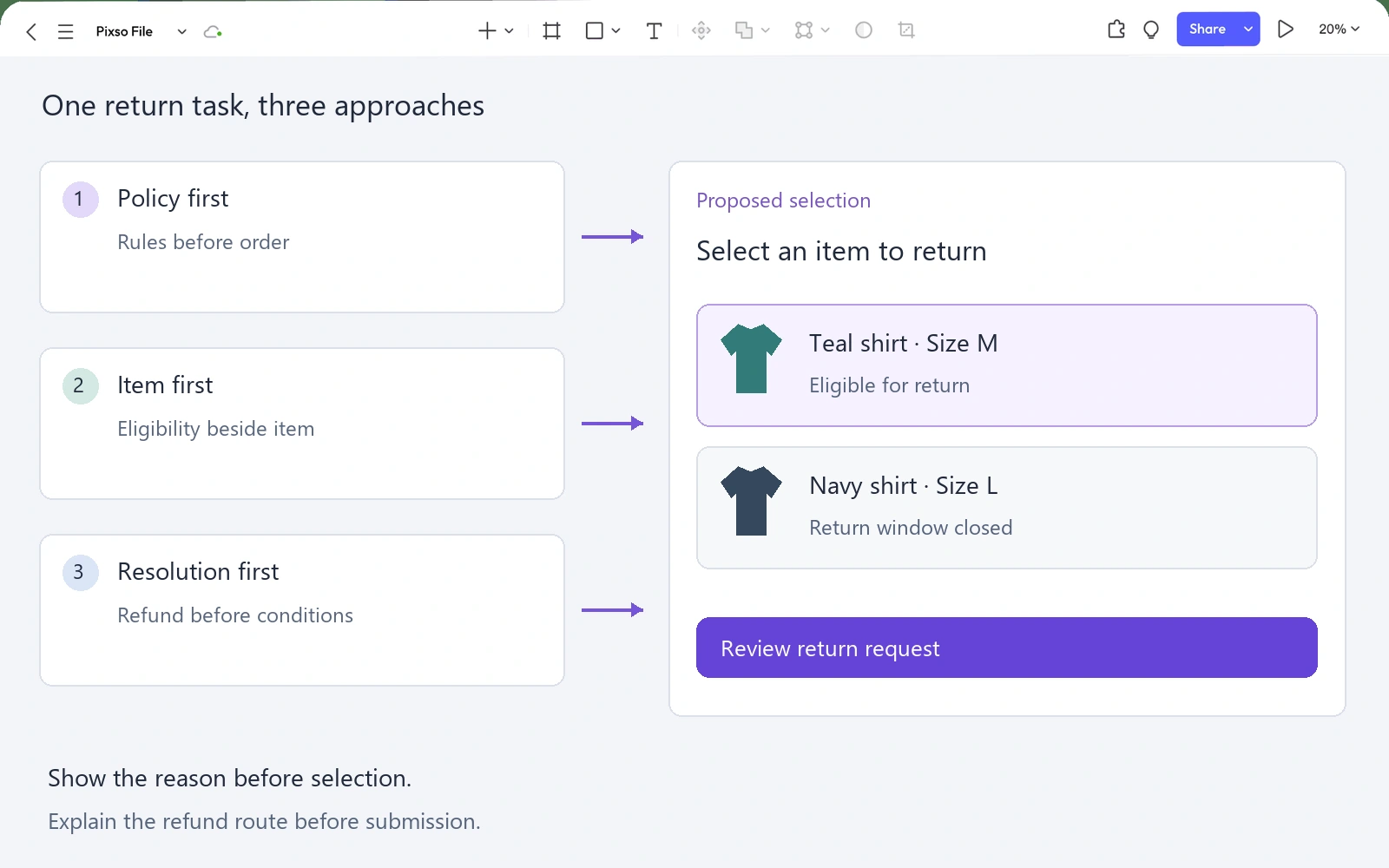Click 'Explain the refund route before submission.' text

[x=264, y=822]
